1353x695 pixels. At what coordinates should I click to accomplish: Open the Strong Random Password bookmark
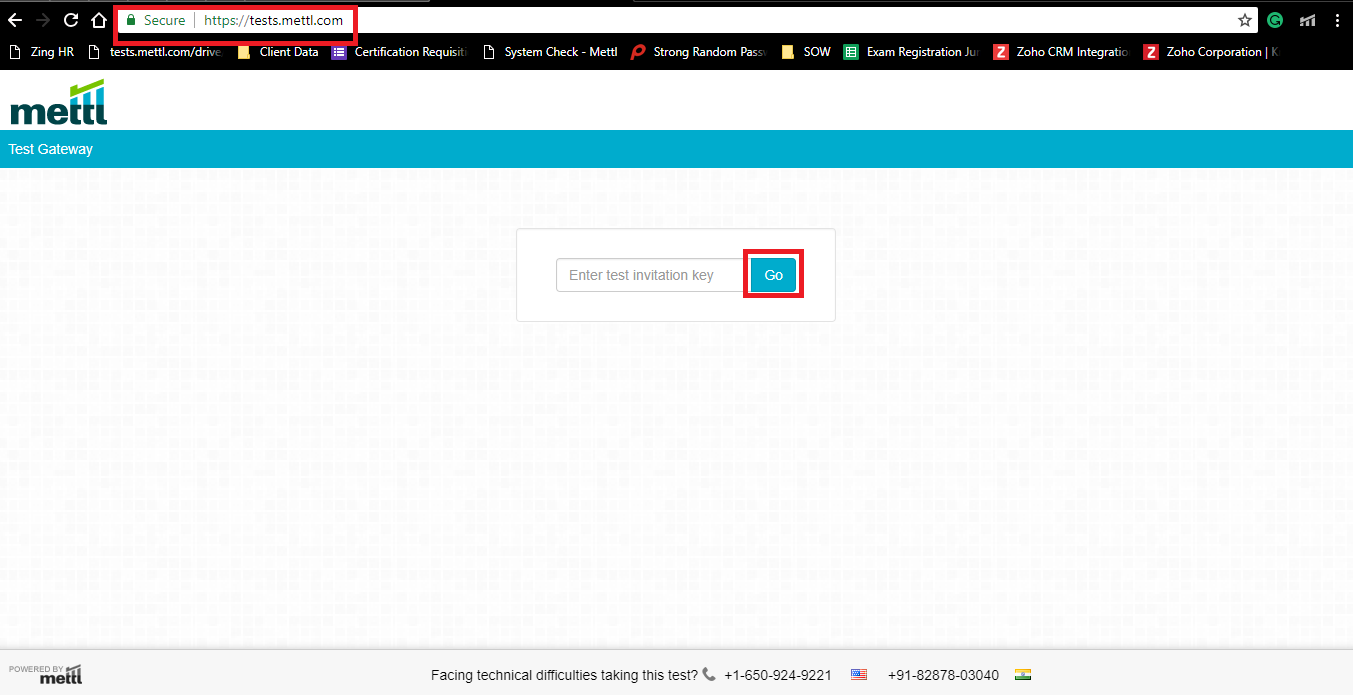click(x=698, y=52)
